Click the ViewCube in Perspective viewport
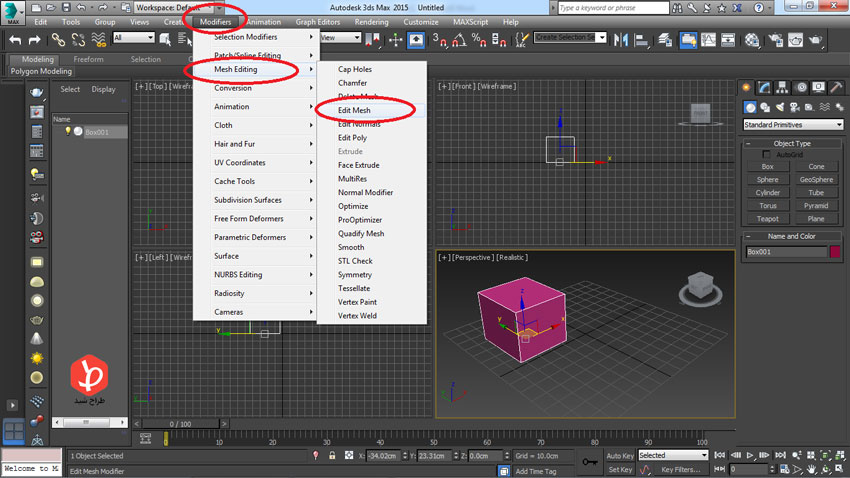This screenshot has width=850, height=478. (x=700, y=288)
